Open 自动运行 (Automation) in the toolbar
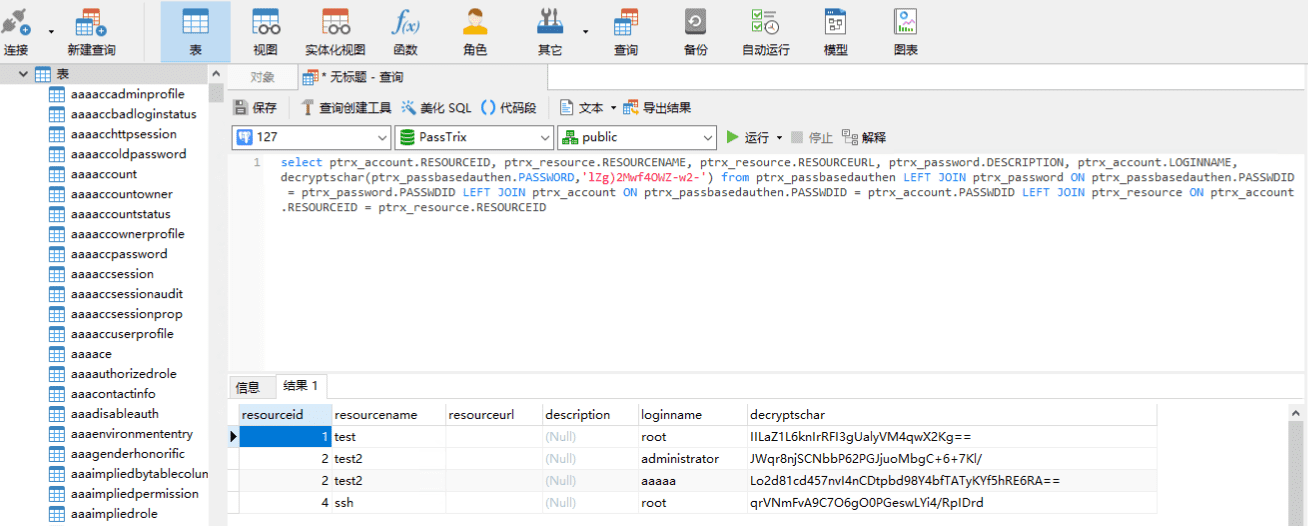This screenshot has width=1308, height=526. click(x=765, y=30)
